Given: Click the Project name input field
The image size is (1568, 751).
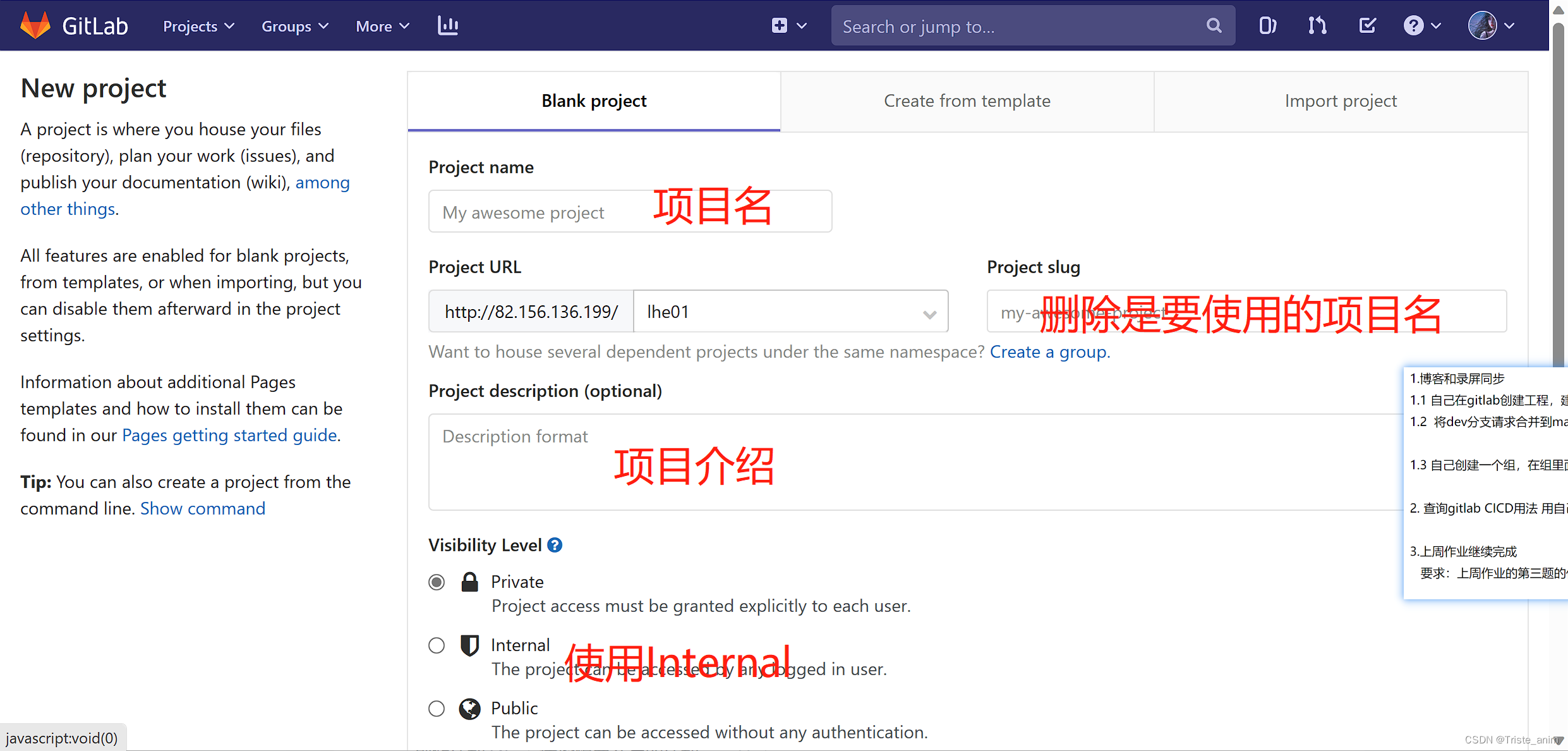Looking at the screenshot, I should click(x=543, y=212).
